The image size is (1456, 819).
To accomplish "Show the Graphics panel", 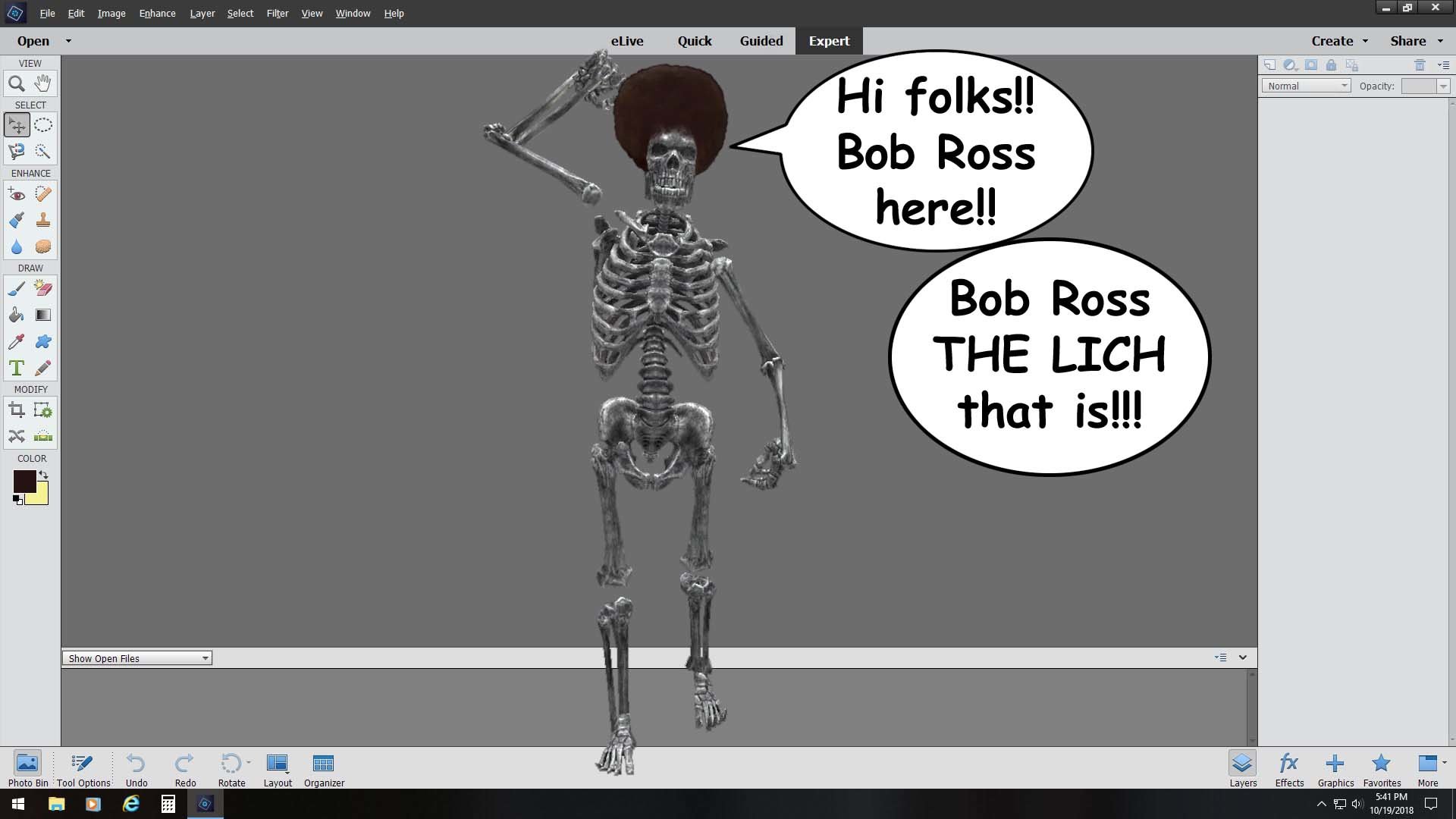I will click(x=1335, y=769).
